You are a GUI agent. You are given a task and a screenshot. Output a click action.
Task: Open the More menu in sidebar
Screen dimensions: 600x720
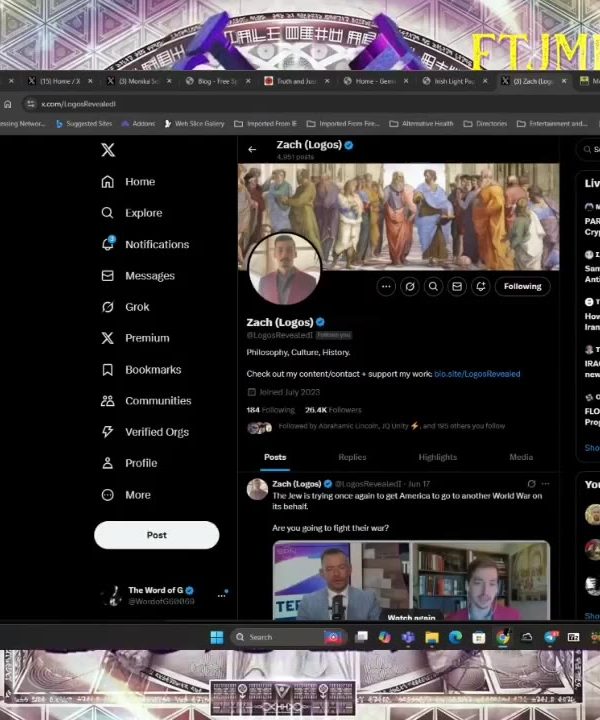pyautogui.click(x=126, y=495)
